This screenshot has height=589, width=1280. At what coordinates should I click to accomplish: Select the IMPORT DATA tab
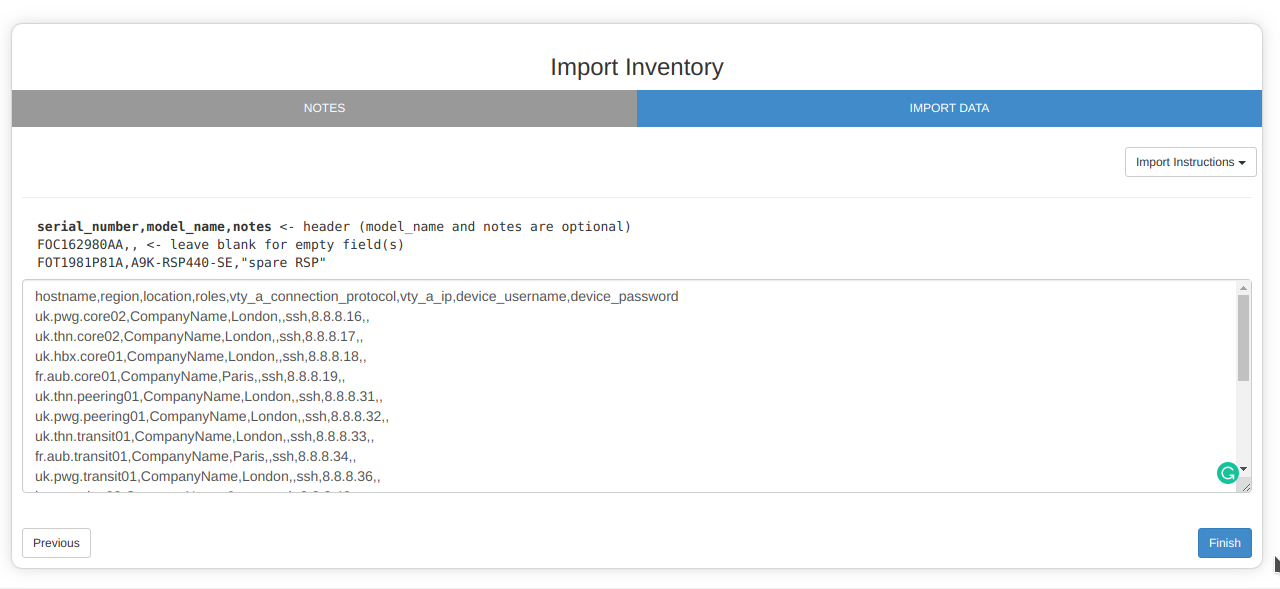[949, 108]
